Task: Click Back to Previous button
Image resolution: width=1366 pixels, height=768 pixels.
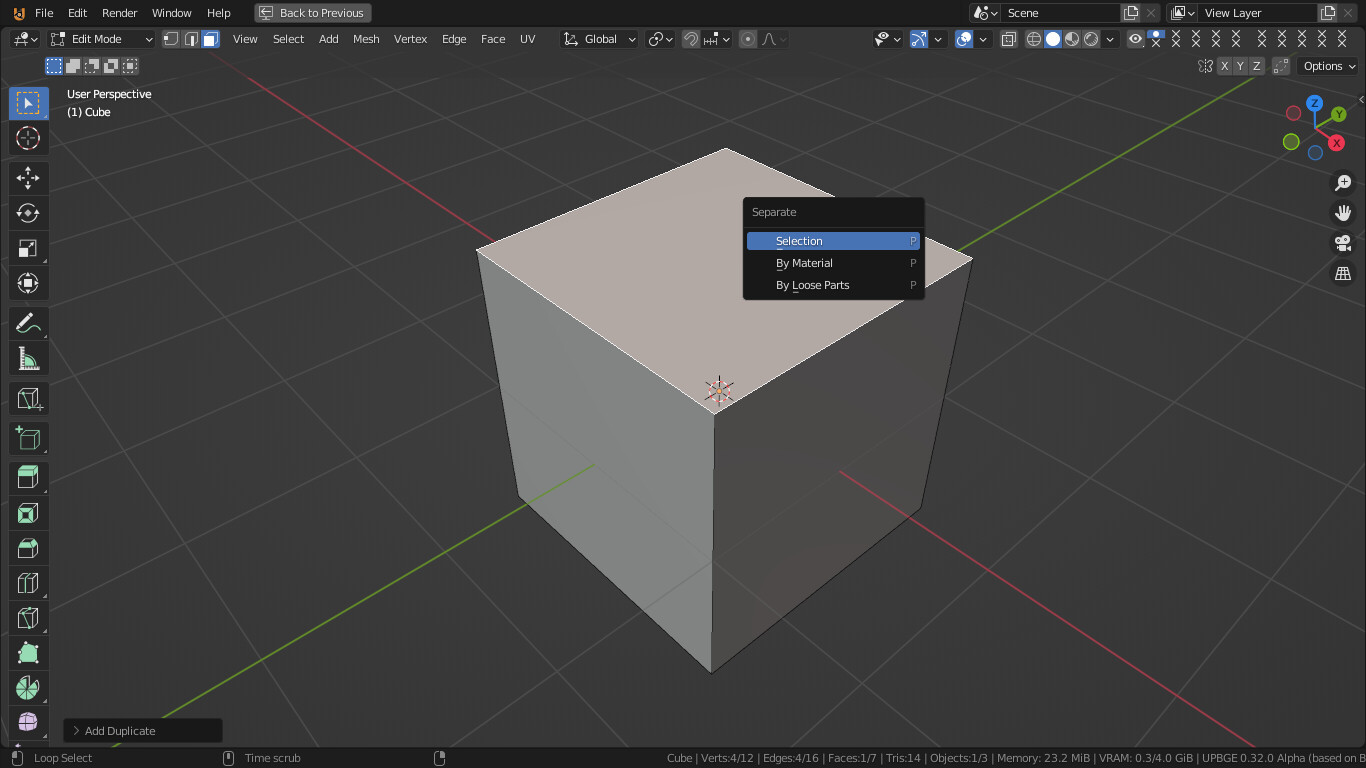Action: tap(313, 13)
